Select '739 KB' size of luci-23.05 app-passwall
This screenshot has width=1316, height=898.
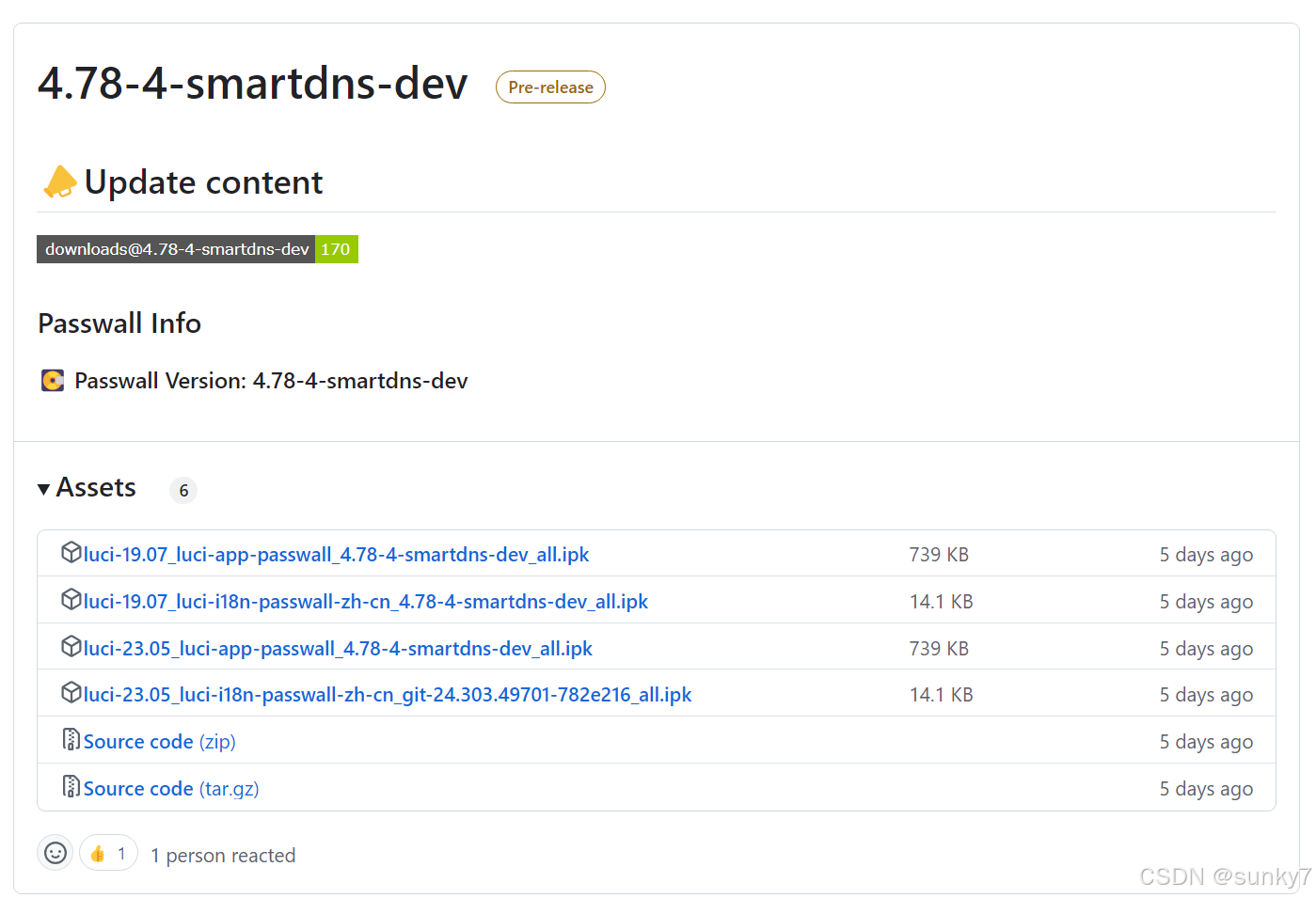(x=939, y=649)
